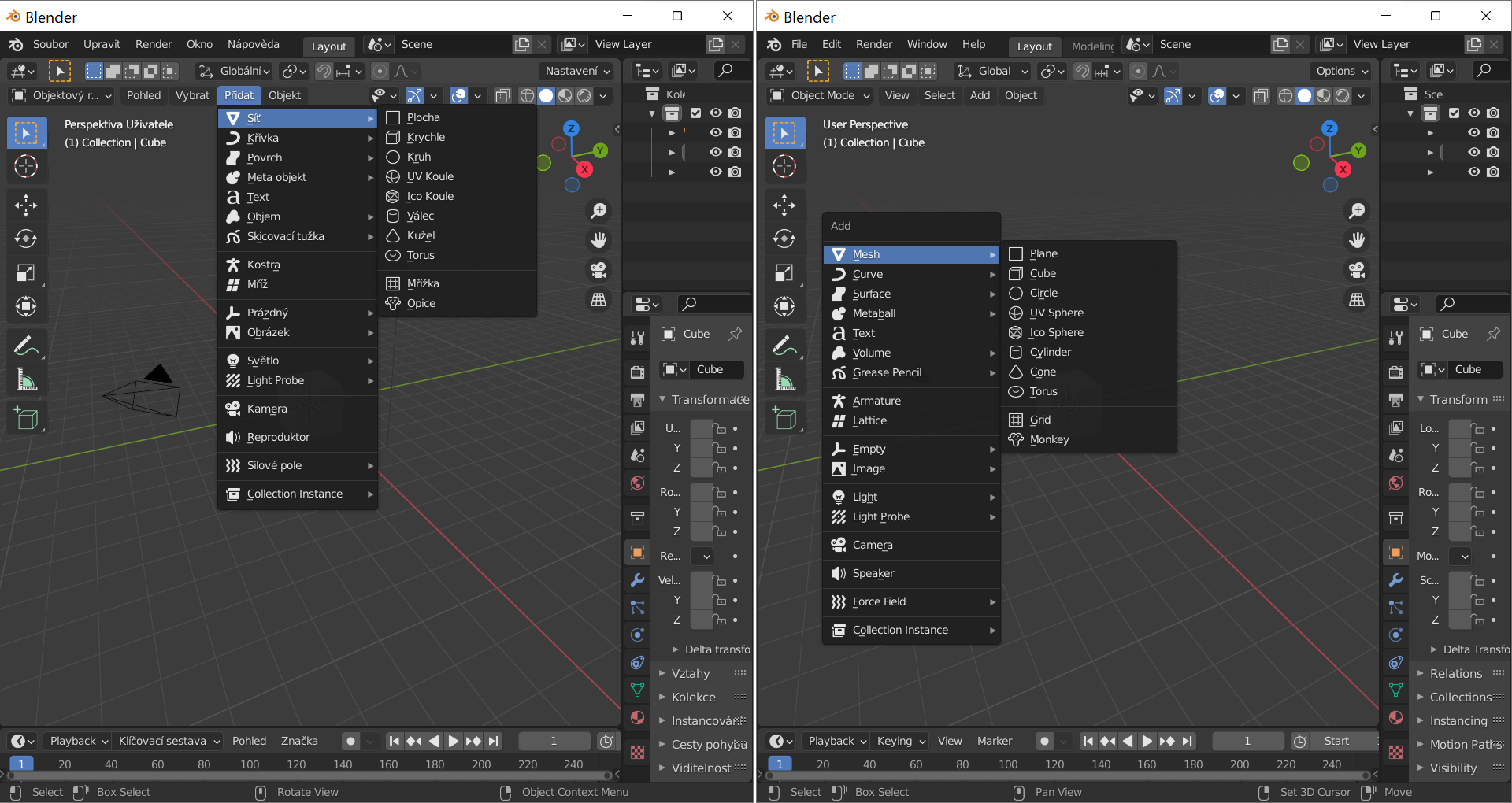1512x803 pixels.
Task: Select the Move tool in left Blender window
Action: (26, 205)
